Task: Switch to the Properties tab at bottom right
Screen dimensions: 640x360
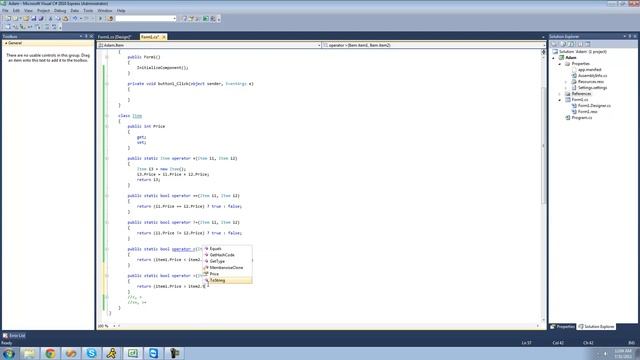Action: [563, 327]
